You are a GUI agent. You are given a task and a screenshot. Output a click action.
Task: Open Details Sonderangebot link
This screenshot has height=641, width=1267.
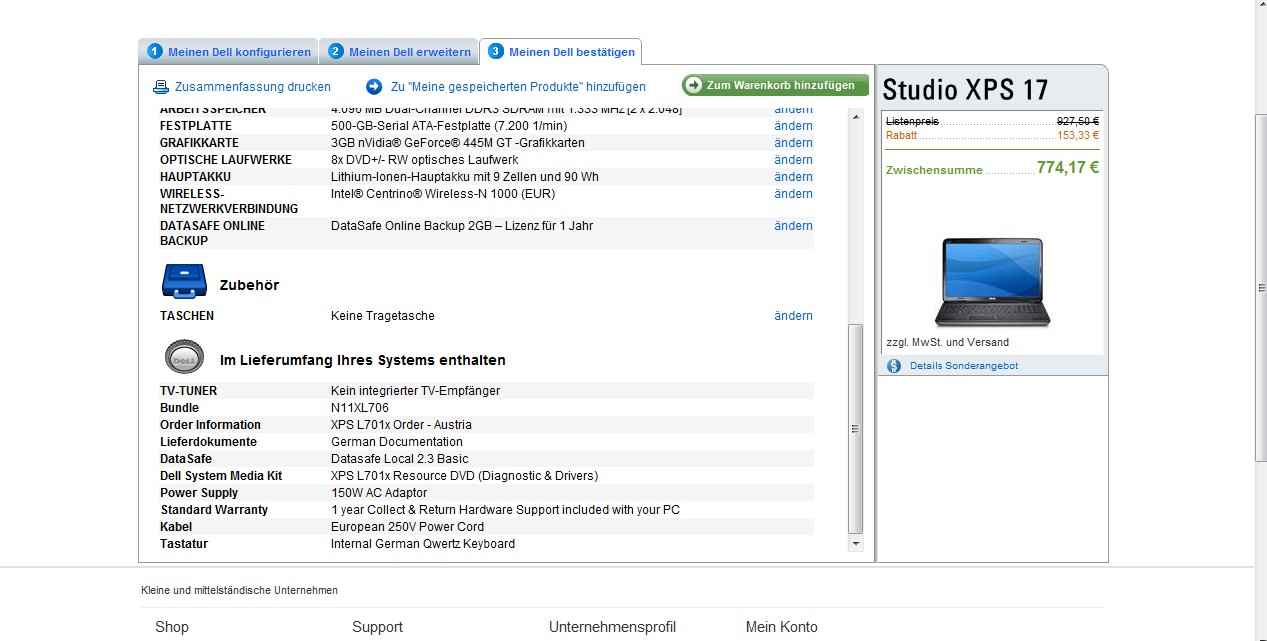click(964, 366)
